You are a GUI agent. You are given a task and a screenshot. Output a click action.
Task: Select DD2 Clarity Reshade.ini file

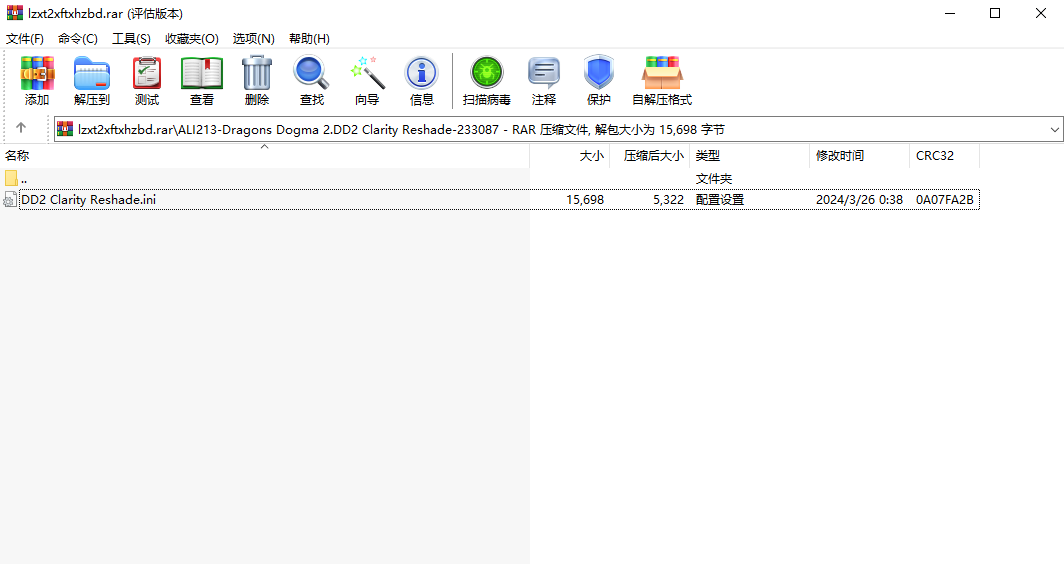click(x=88, y=200)
